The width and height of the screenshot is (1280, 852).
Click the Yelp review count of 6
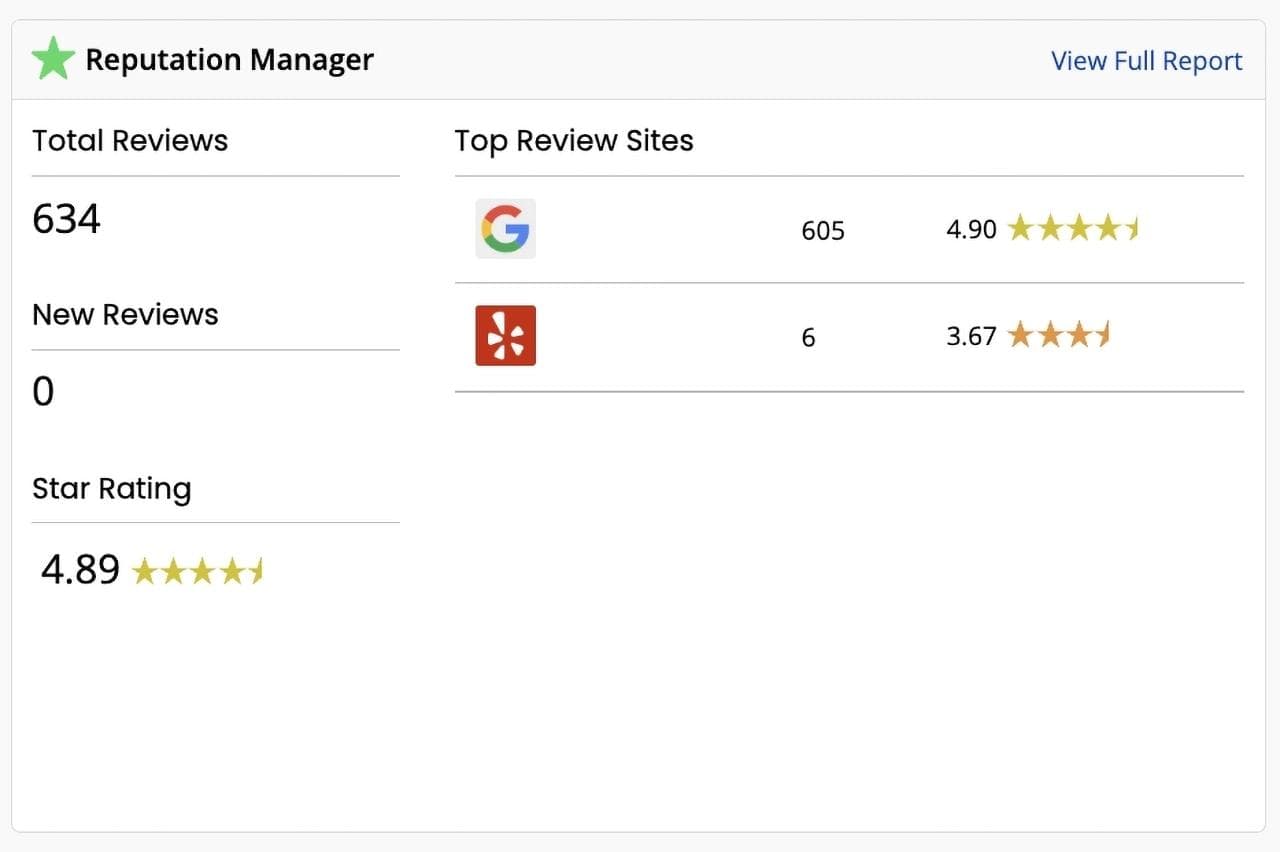[x=808, y=337]
